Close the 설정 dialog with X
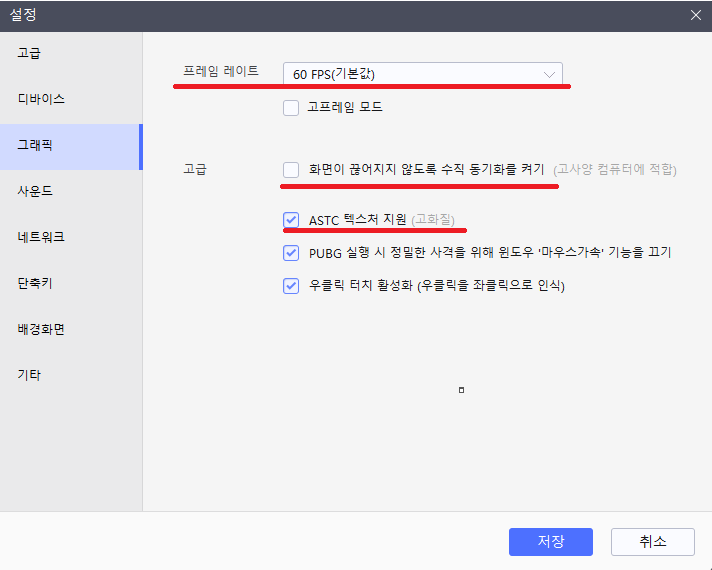The width and height of the screenshot is (712, 570). [696, 15]
